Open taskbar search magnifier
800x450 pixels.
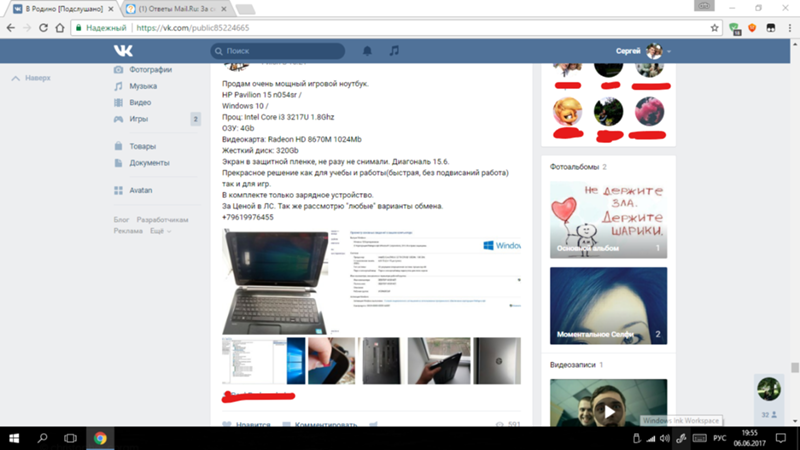(x=43, y=438)
